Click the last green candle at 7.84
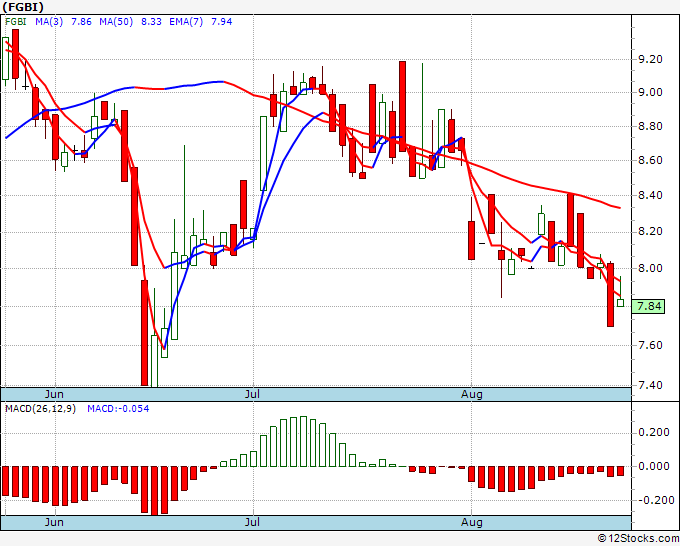Image resolution: width=680 pixels, height=546 pixels. pyautogui.click(x=620, y=303)
